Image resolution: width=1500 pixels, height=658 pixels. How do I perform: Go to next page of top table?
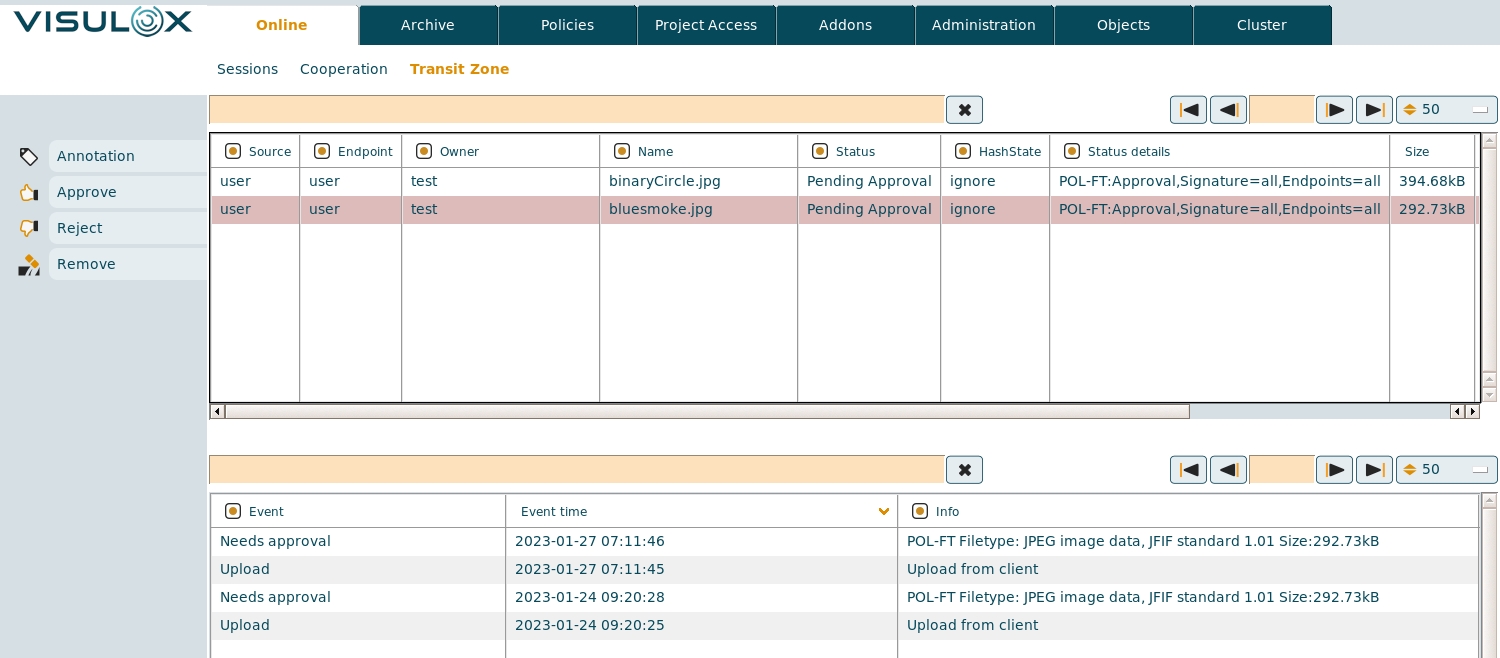[x=1334, y=110]
